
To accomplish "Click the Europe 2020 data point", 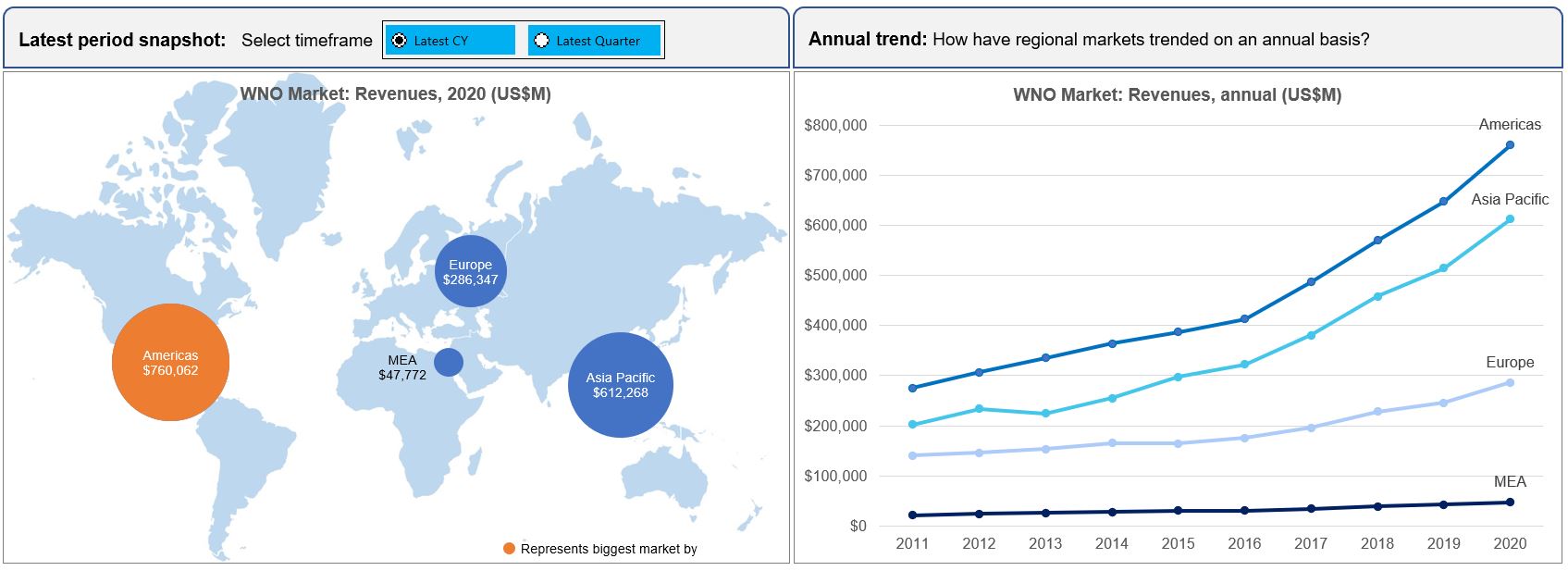I will (1510, 383).
